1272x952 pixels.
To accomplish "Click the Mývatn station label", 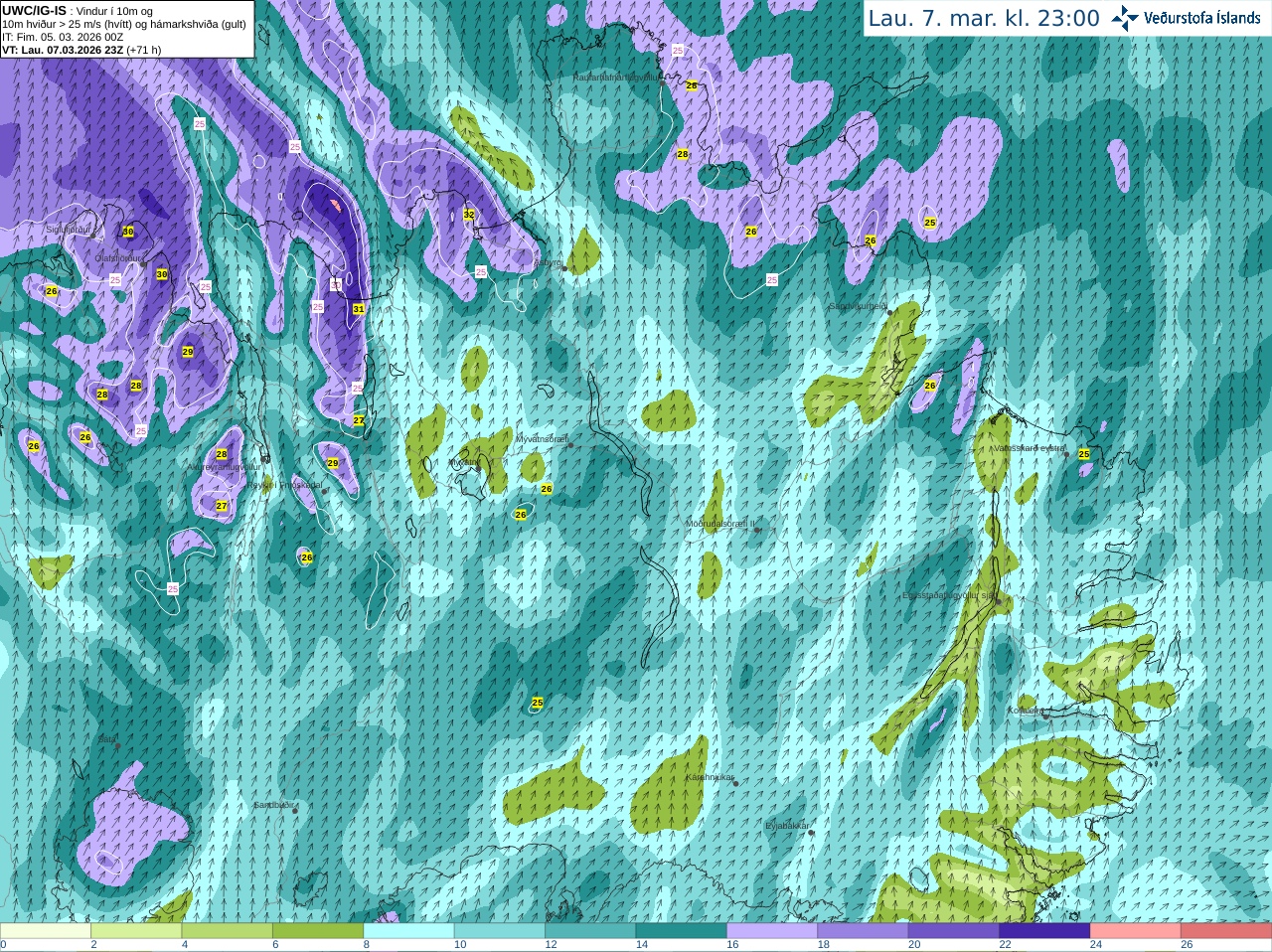I will tap(462, 462).
